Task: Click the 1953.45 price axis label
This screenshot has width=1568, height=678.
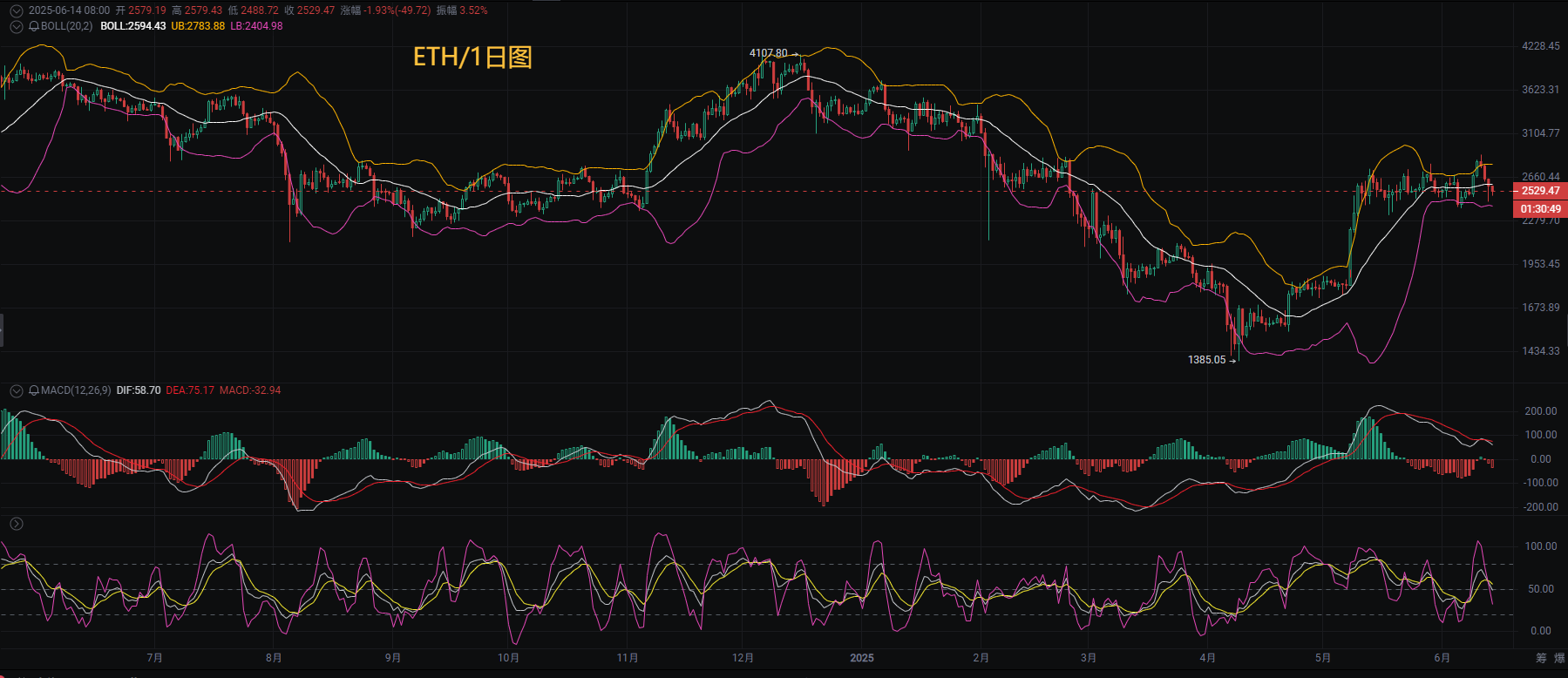Action: coord(1541,264)
